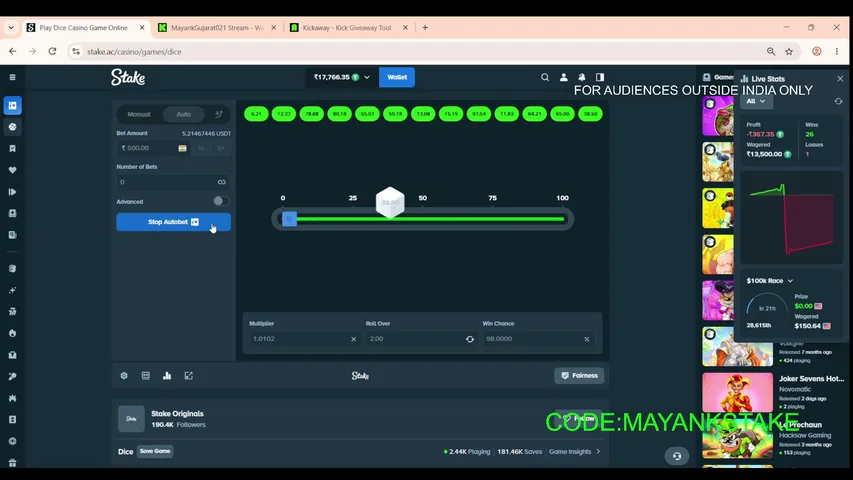This screenshot has height=480, width=853.
Task: Click the Stop Autobet button
Action: [174, 222]
